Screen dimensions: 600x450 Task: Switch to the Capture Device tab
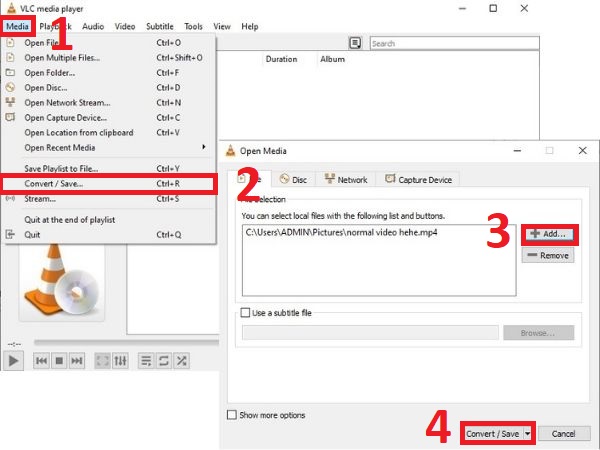click(418, 179)
